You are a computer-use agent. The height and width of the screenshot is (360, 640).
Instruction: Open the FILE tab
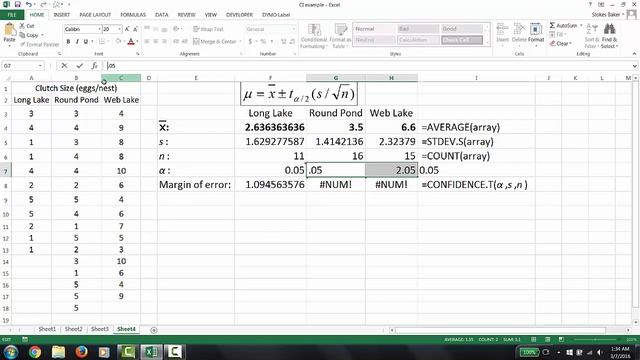[12, 15]
